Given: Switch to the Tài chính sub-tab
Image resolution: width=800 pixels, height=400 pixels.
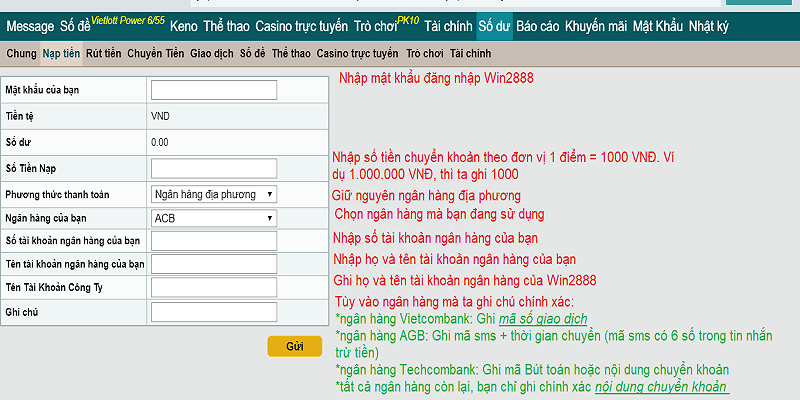Looking at the screenshot, I should pos(470,54).
